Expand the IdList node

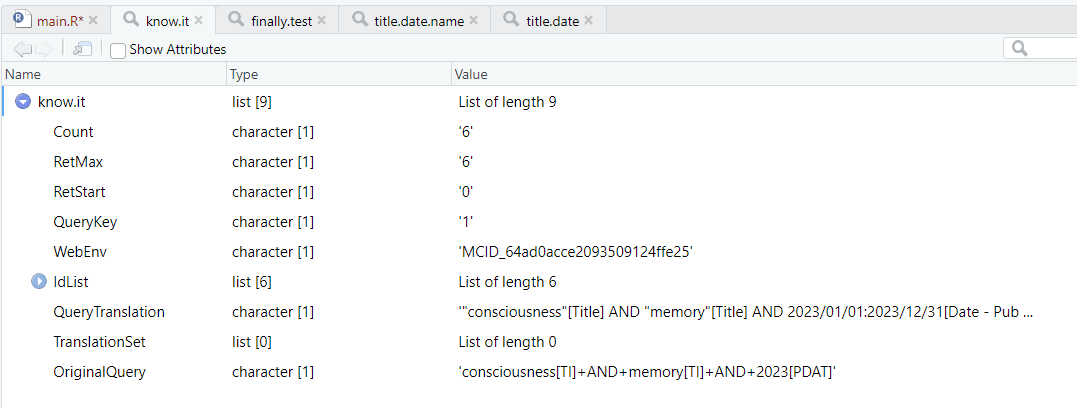39,282
